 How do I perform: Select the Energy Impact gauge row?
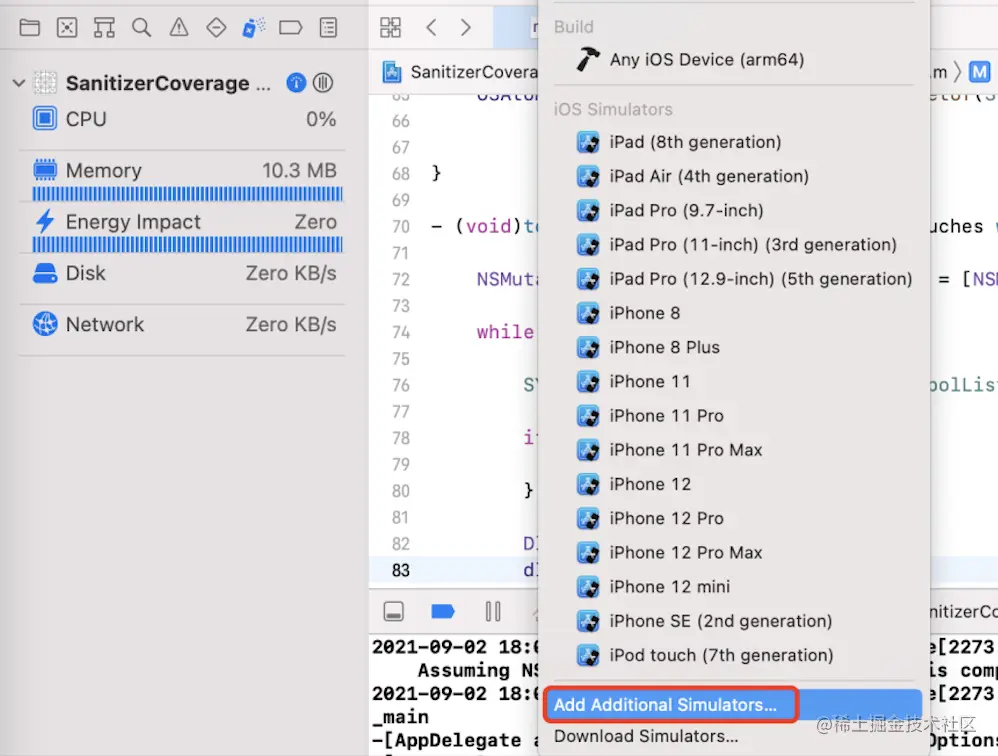[184, 230]
